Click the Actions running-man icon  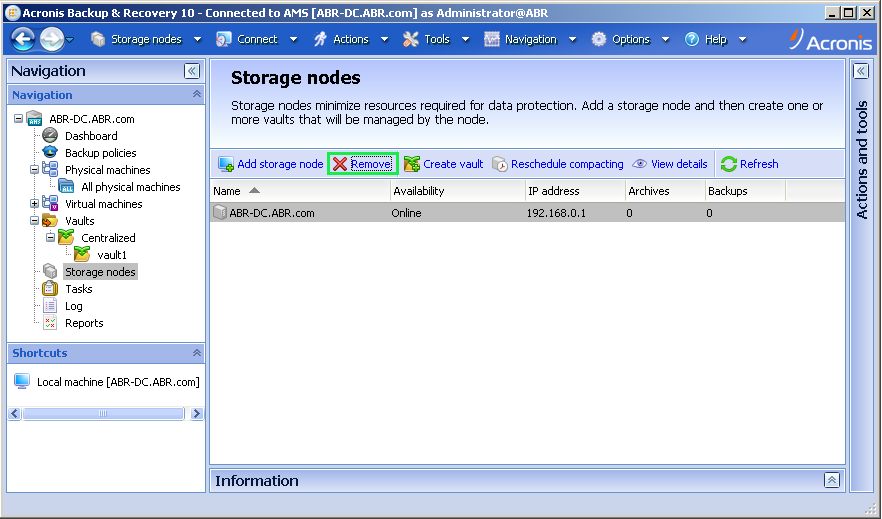point(320,39)
